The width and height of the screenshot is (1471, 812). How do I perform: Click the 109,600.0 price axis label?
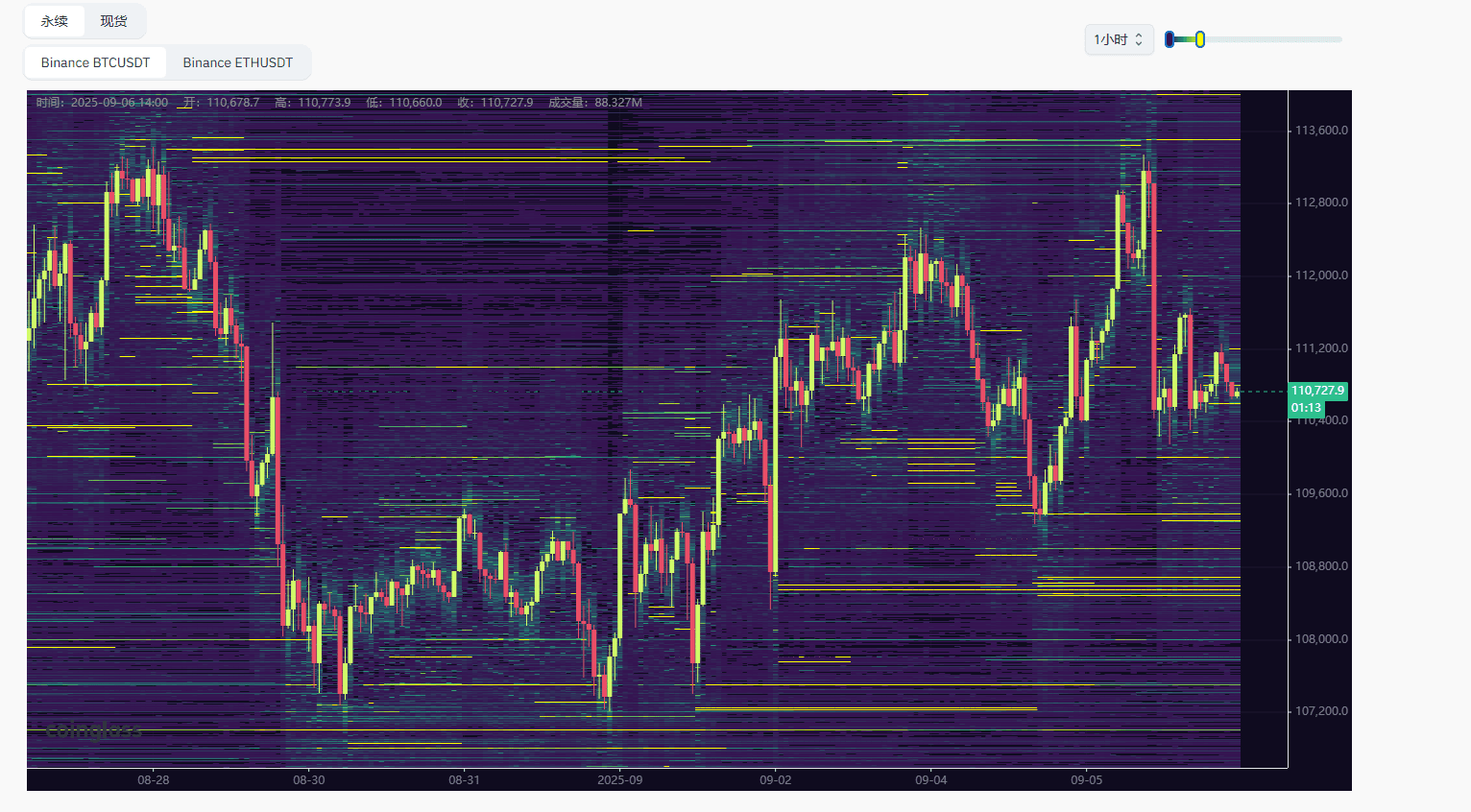pos(1321,493)
